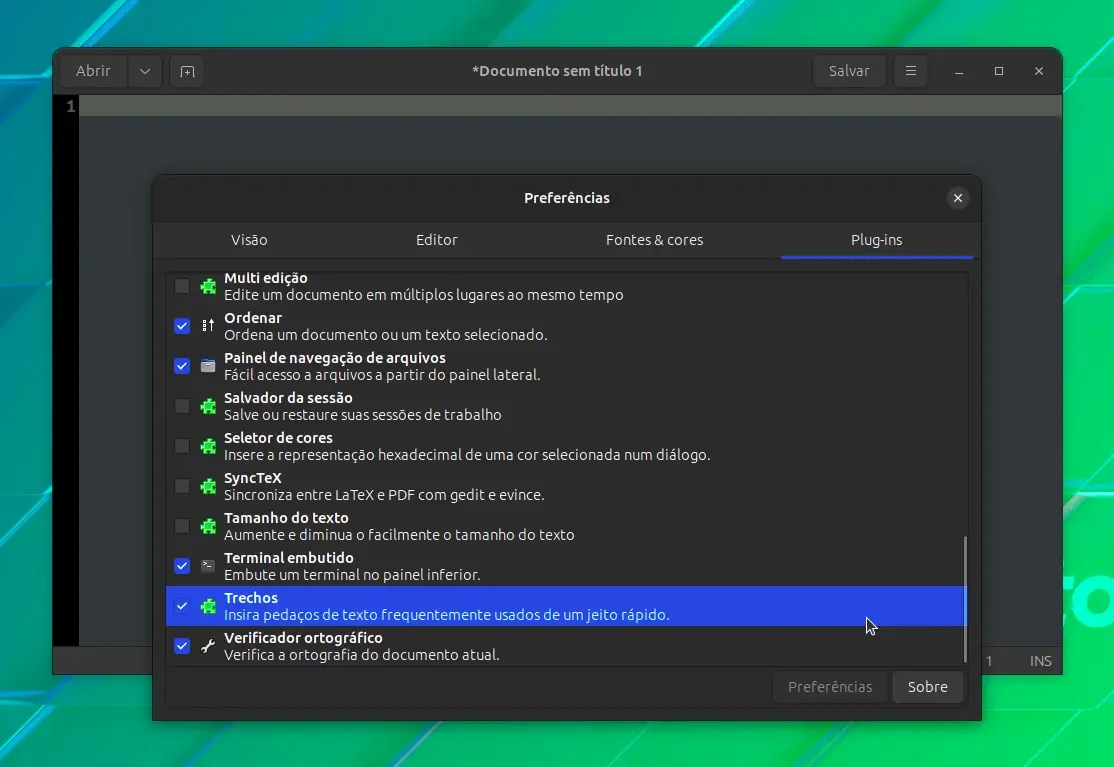Image resolution: width=1114 pixels, height=767 pixels.
Task: Select the Visão tab
Action: point(249,240)
